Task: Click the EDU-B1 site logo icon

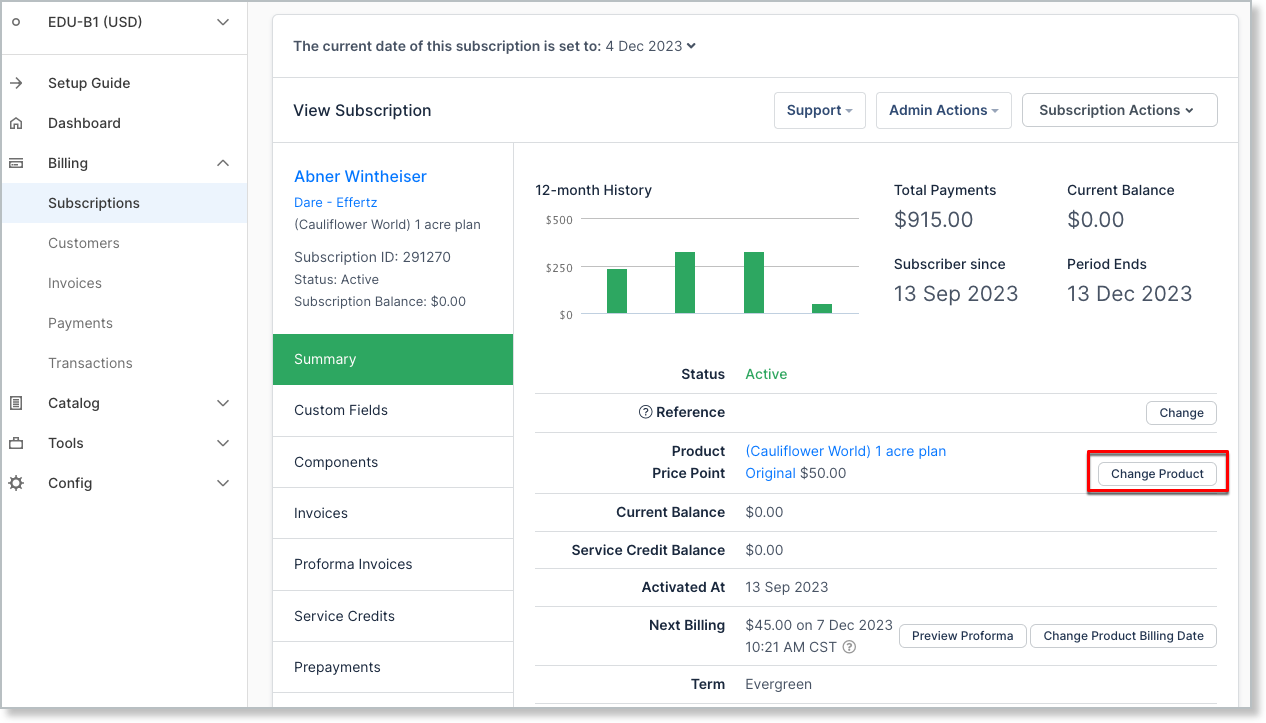Action: (16, 21)
